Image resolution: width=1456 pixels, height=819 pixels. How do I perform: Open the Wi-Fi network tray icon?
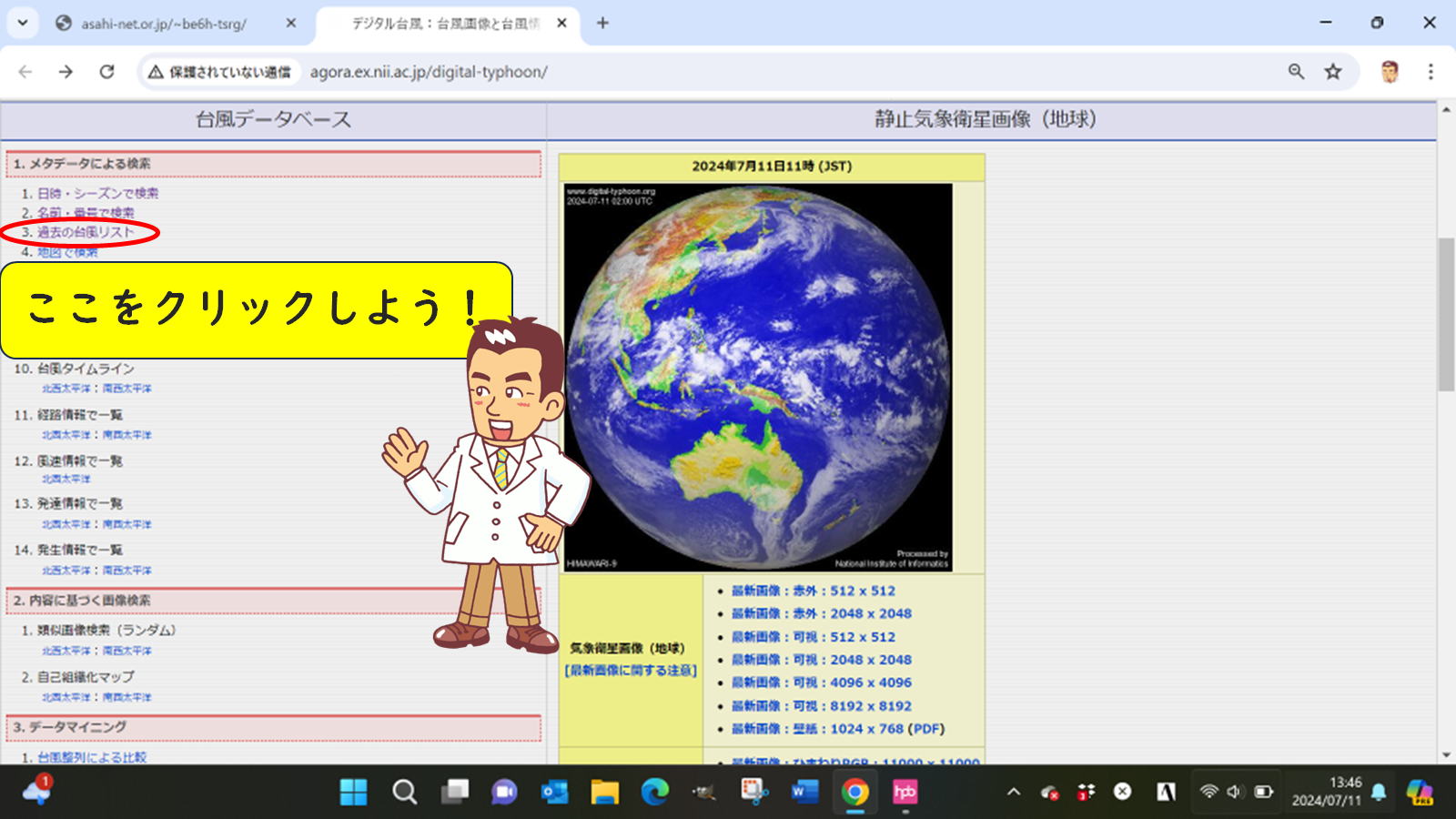pyautogui.click(x=1208, y=792)
